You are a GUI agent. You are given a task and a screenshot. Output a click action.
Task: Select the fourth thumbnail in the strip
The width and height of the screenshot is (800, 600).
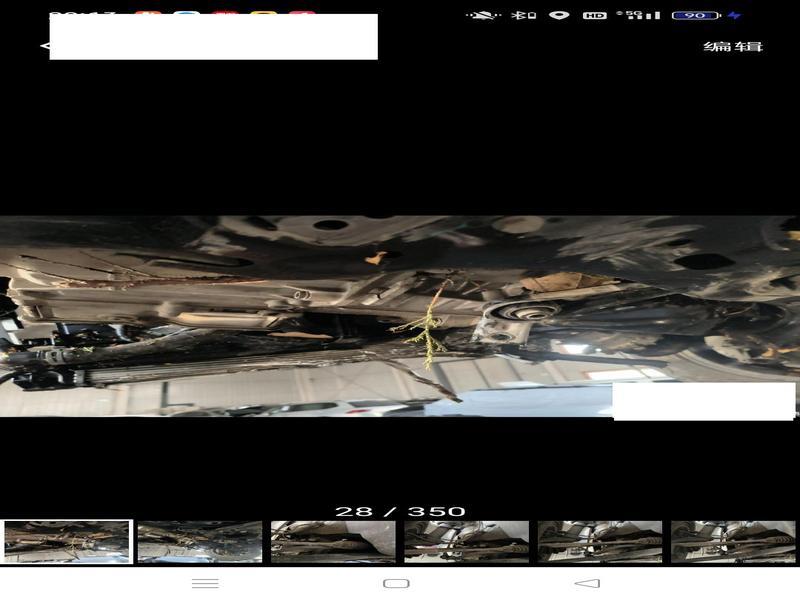(x=466, y=542)
